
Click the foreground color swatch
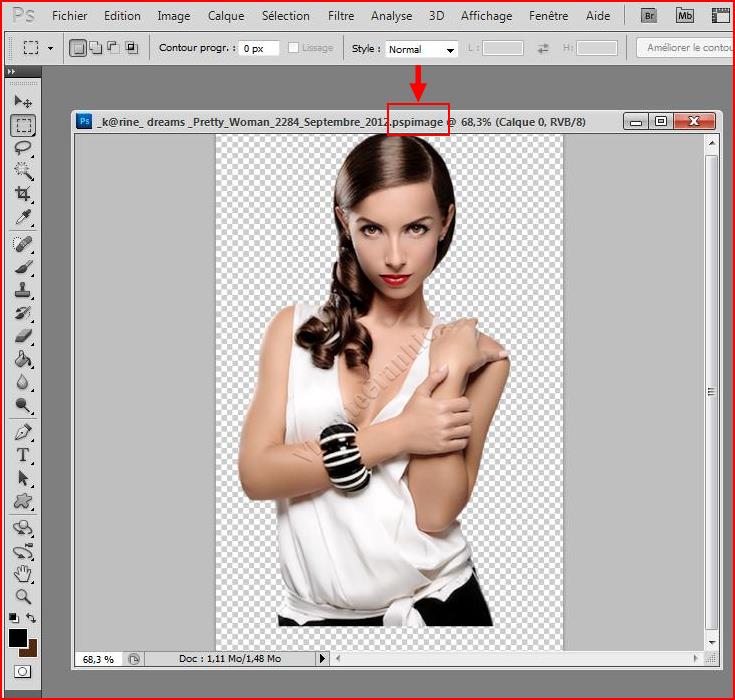tap(17, 637)
